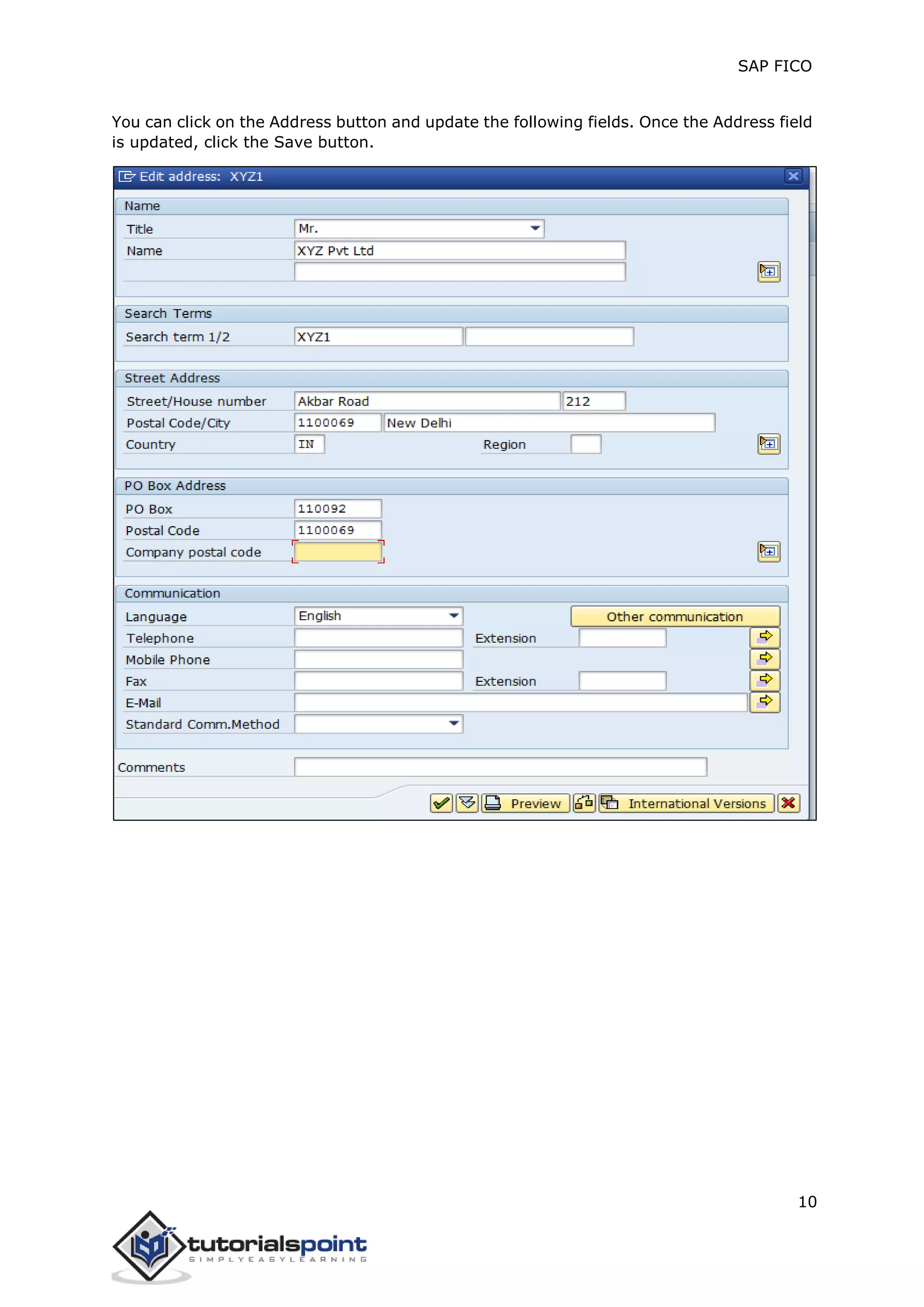The width and height of the screenshot is (924, 1307).
Task: Open the Language dropdown showing English
Action: pyautogui.click(x=379, y=616)
